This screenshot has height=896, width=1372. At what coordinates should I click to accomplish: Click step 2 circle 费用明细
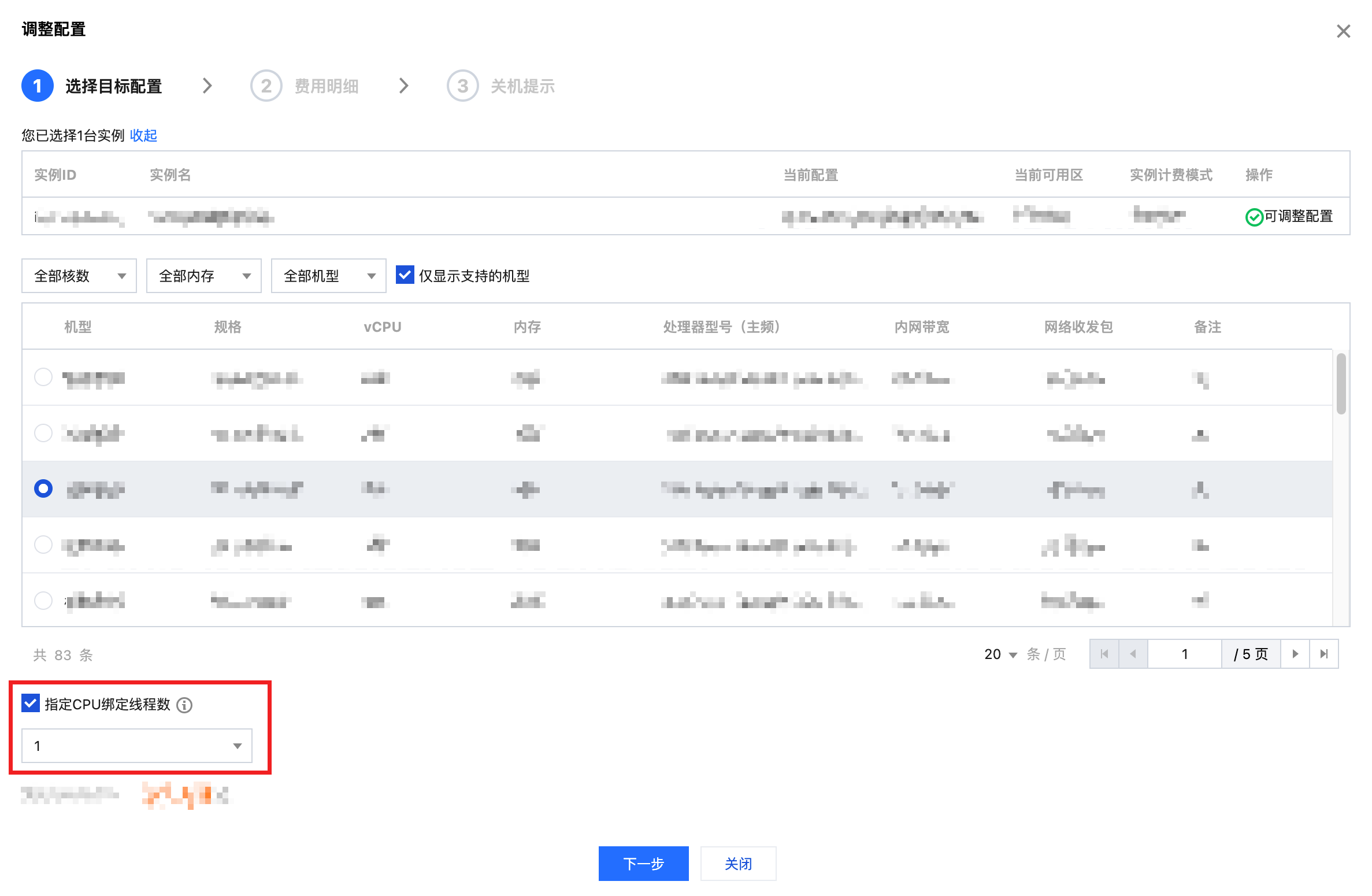click(x=266, y=86)
